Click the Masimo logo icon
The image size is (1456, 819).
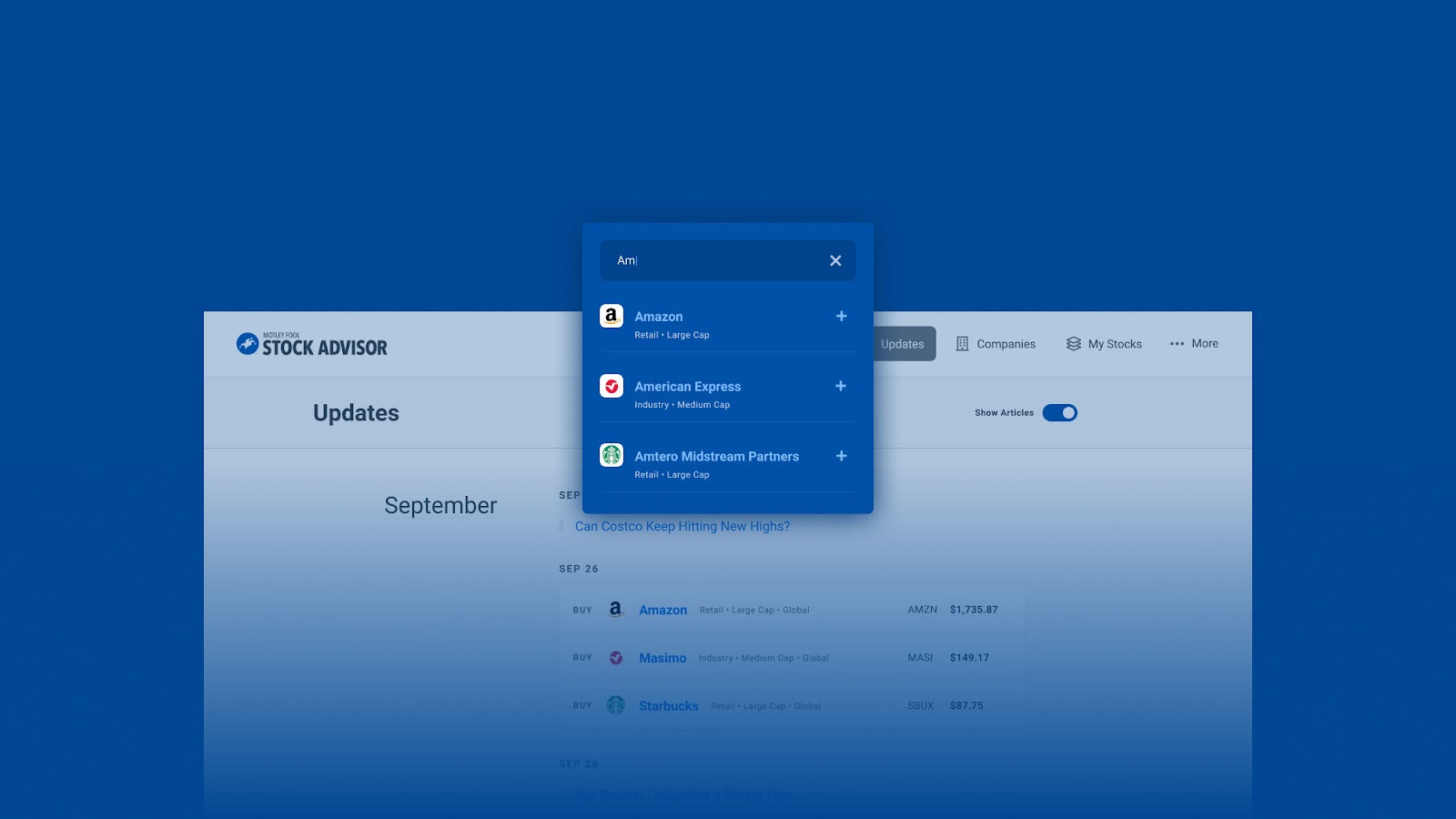[616, 658]
